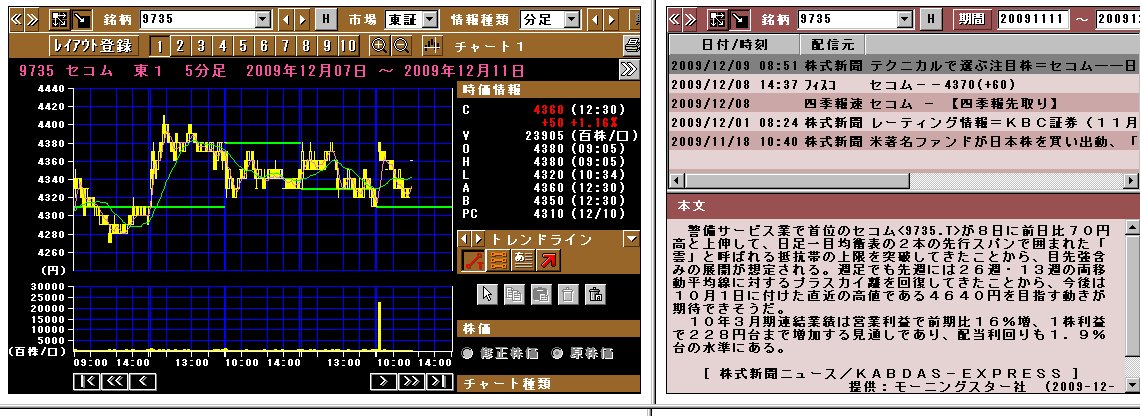Select trend line drawing tool
This screenshot has width=1140, height=416.
[x=473, y=260]
